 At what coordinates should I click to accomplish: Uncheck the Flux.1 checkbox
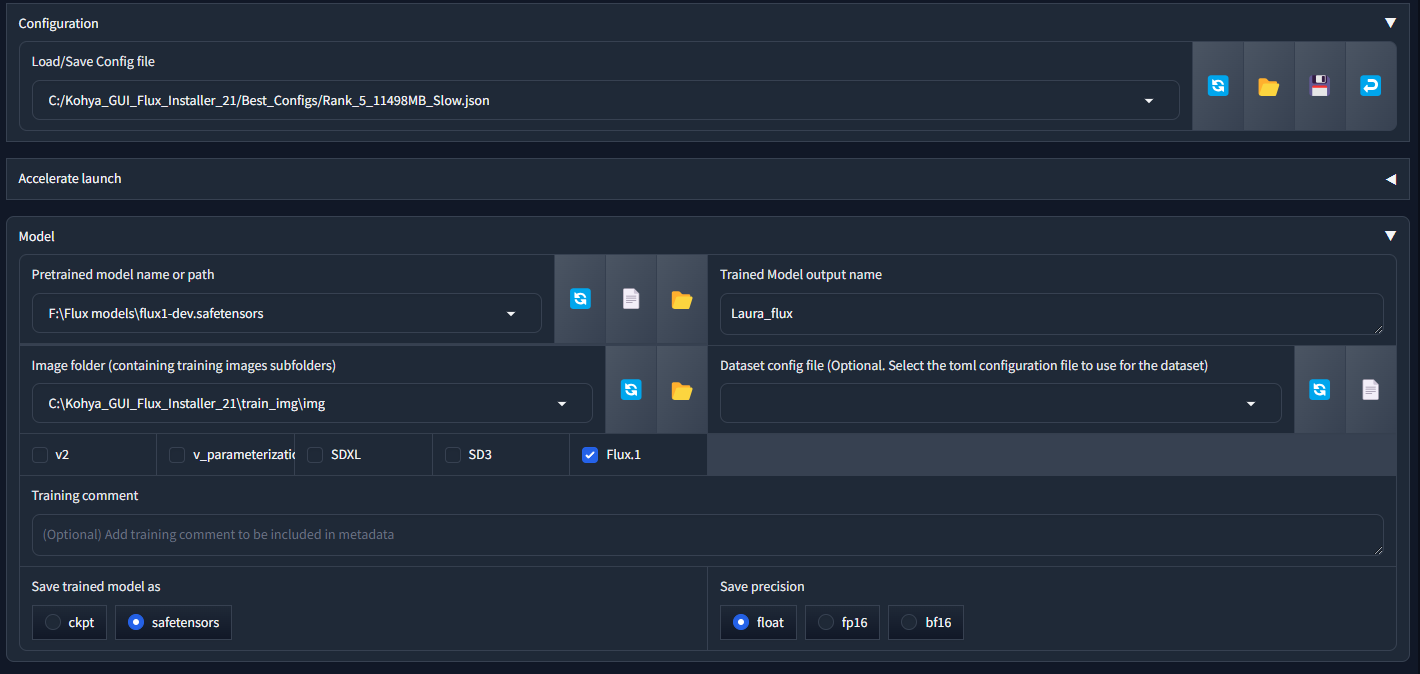(x=590, y=455)
